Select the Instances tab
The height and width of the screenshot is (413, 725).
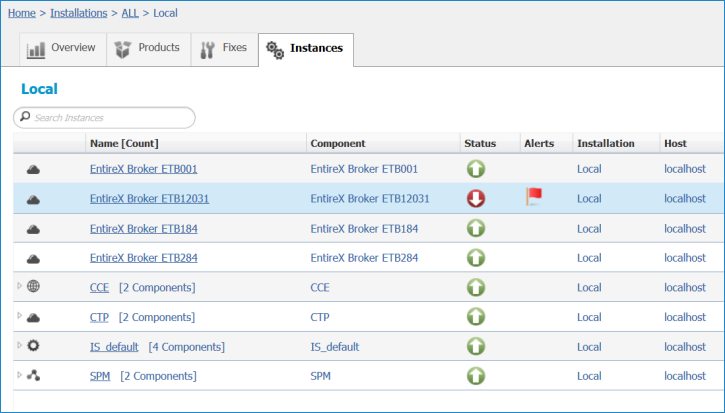306,49
